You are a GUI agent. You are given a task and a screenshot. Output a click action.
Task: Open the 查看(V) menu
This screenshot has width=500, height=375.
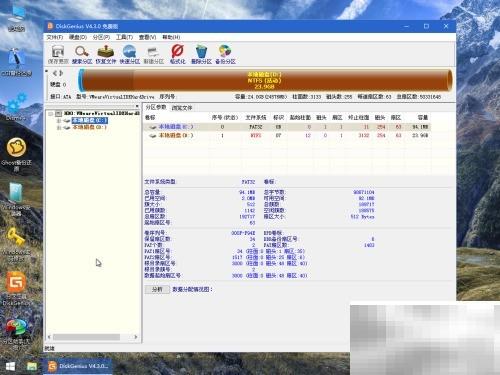(147, 37)
